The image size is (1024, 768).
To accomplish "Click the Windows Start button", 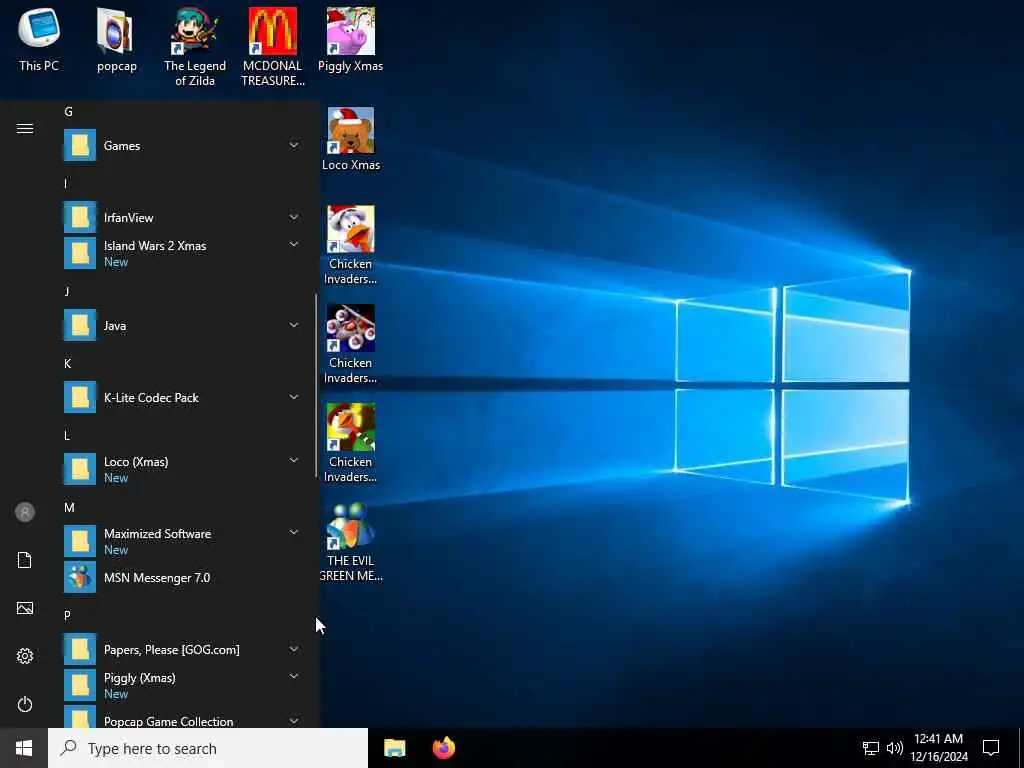I will click(x=24, y=748).
